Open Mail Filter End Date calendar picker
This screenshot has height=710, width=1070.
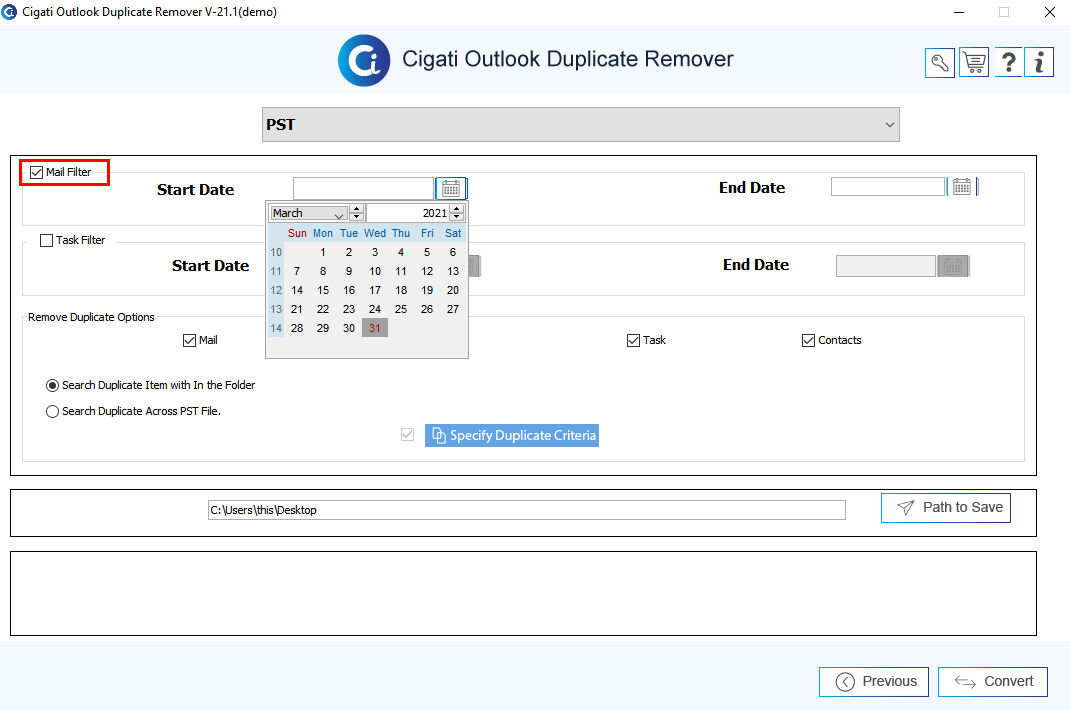click(961, 186)
